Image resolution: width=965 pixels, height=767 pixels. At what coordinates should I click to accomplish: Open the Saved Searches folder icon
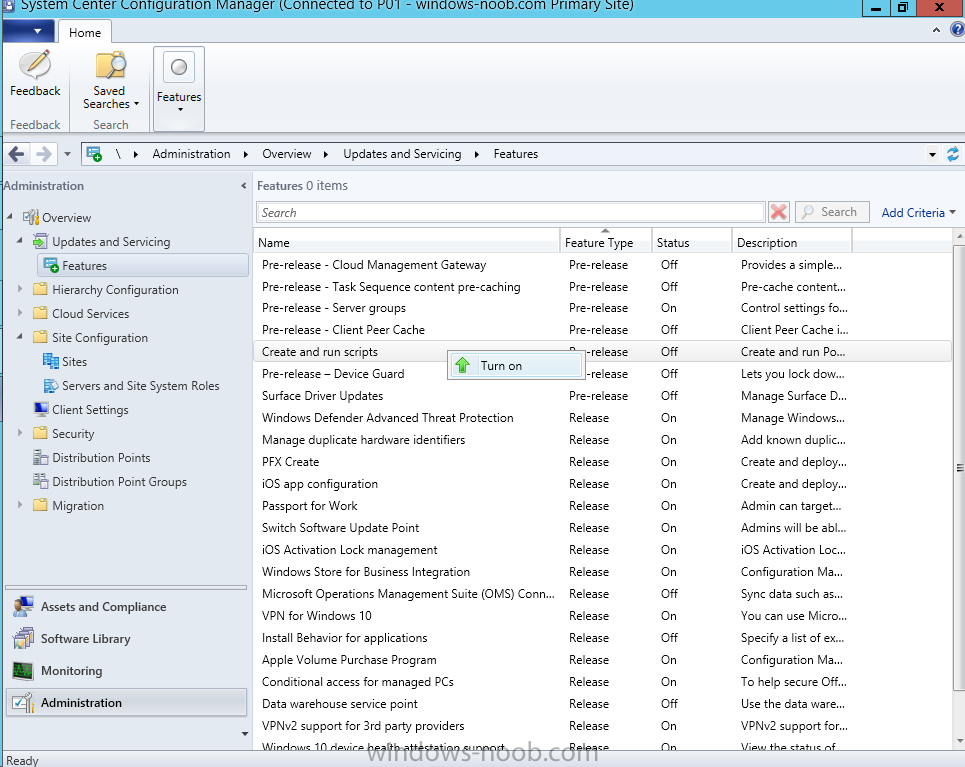[110, 65]
